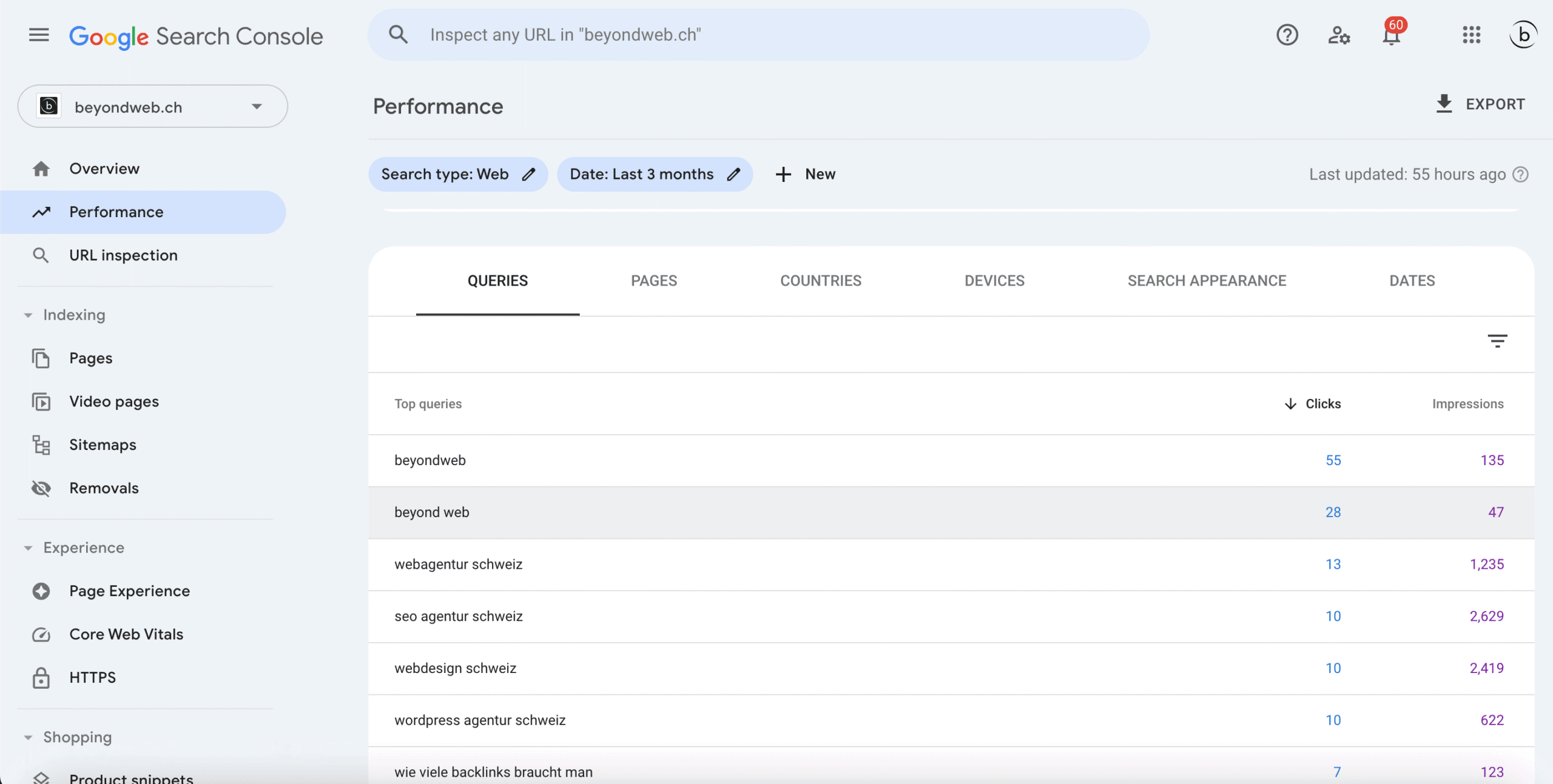1553x784 pixels.
Task: Click the Google Search Console logo
Action: coord(196,36)
